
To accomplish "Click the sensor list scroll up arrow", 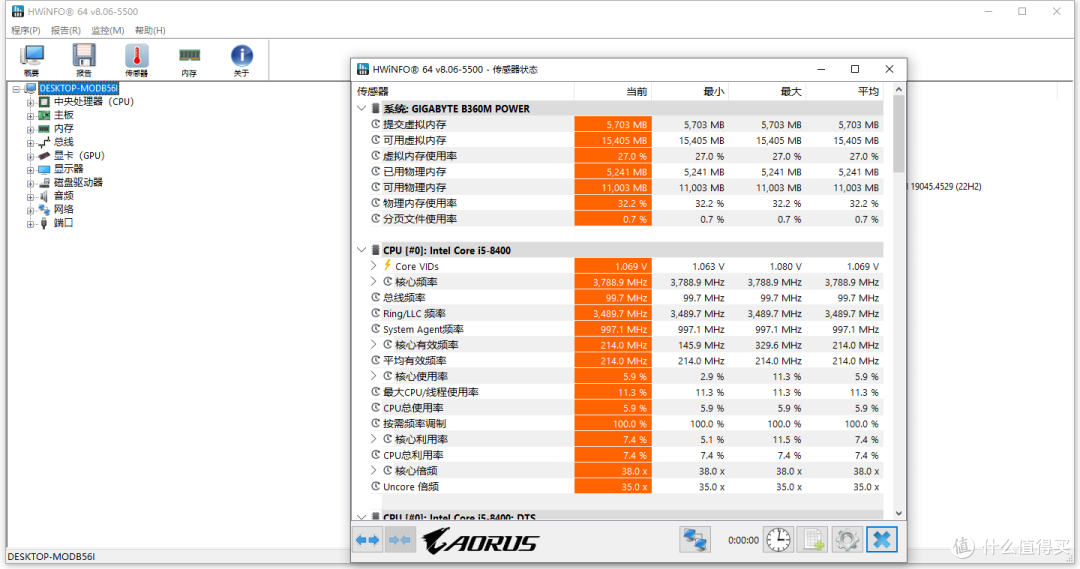I will click(898, 90).
